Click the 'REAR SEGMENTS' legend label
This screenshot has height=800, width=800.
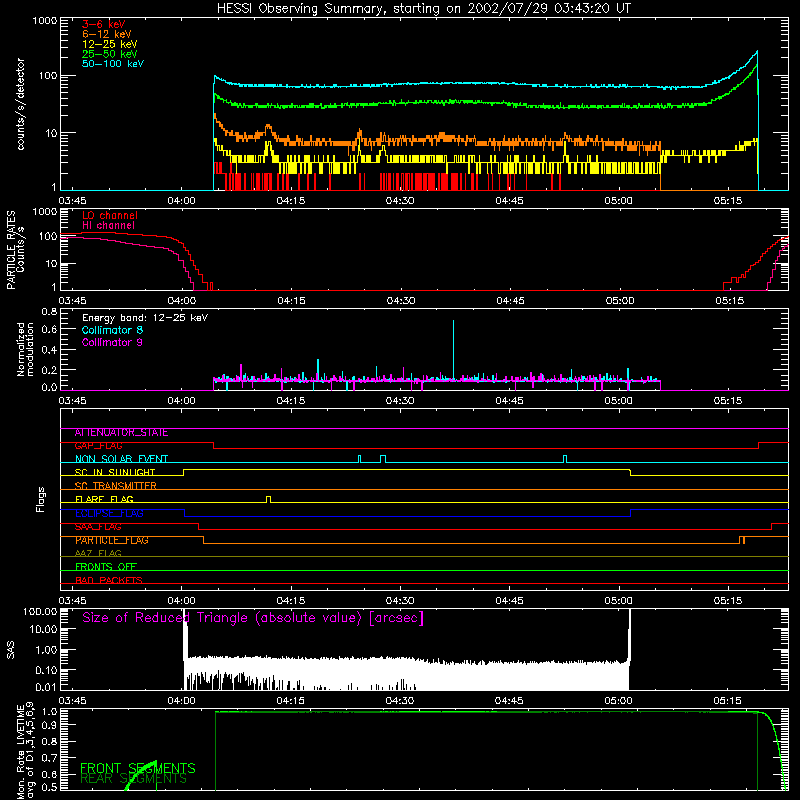(134, 779)
